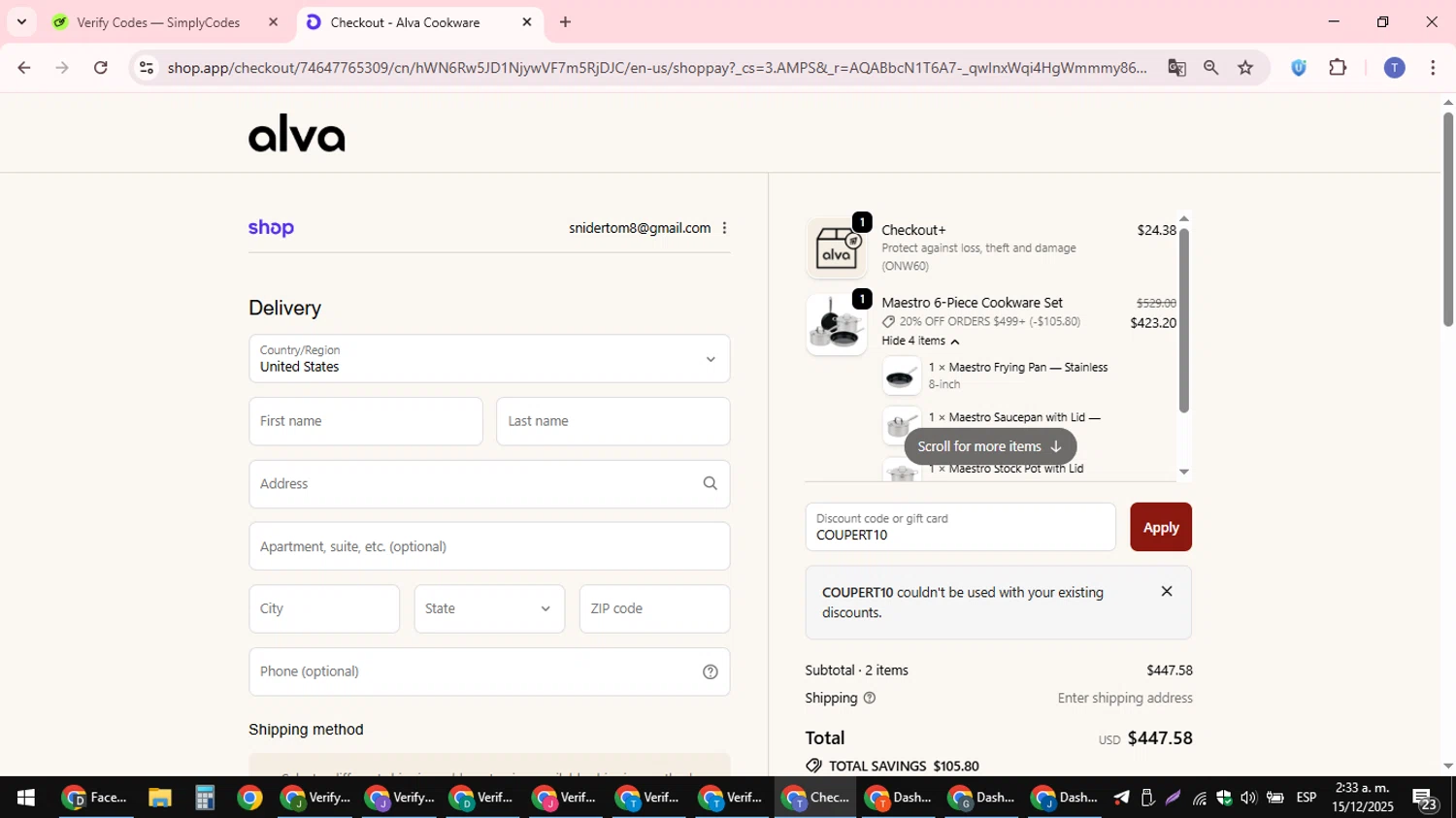
Task: Click the translate page icon
Action: click(x=1176, y=67)
